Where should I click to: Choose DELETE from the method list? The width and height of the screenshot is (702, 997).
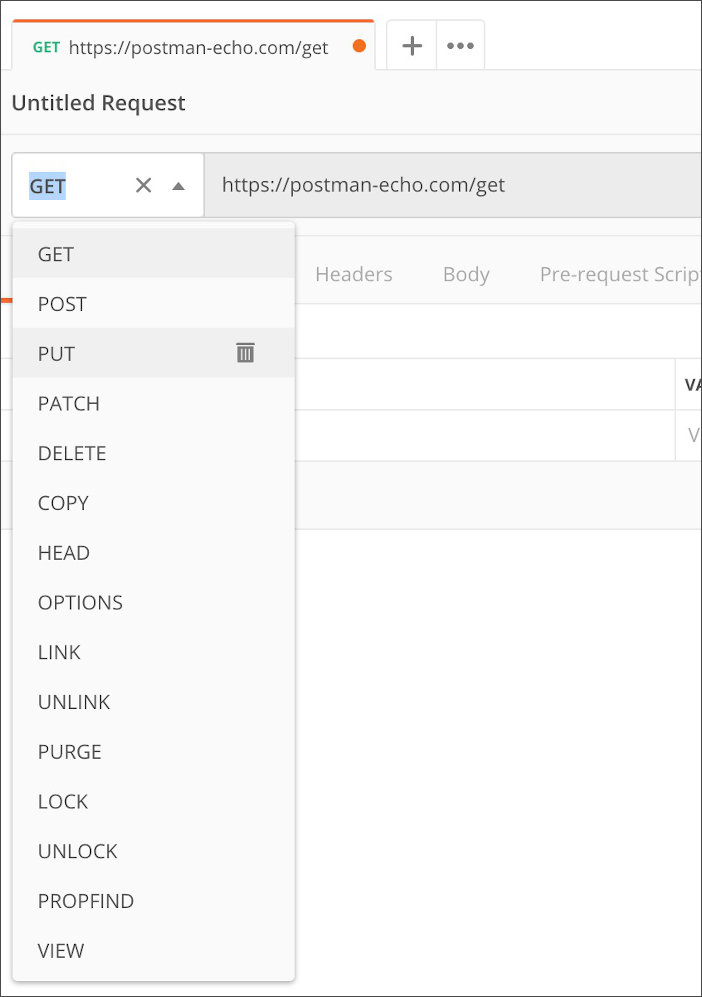pyautogui.click(x=153, y=453)
